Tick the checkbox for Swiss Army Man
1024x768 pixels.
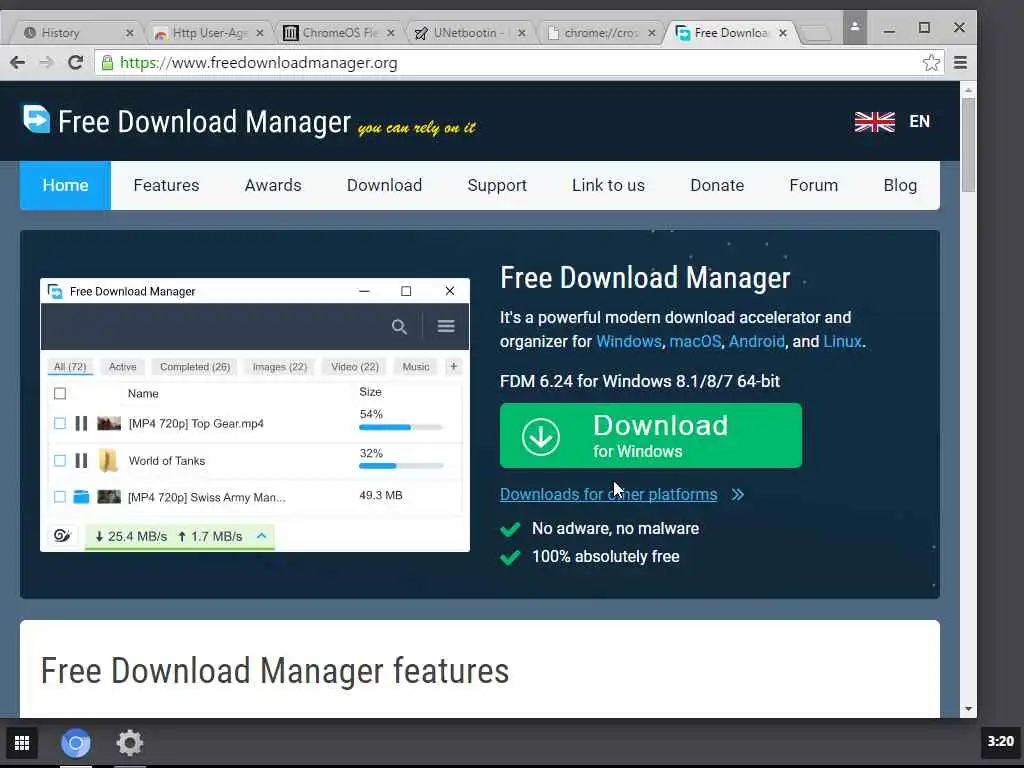[60, 497]
